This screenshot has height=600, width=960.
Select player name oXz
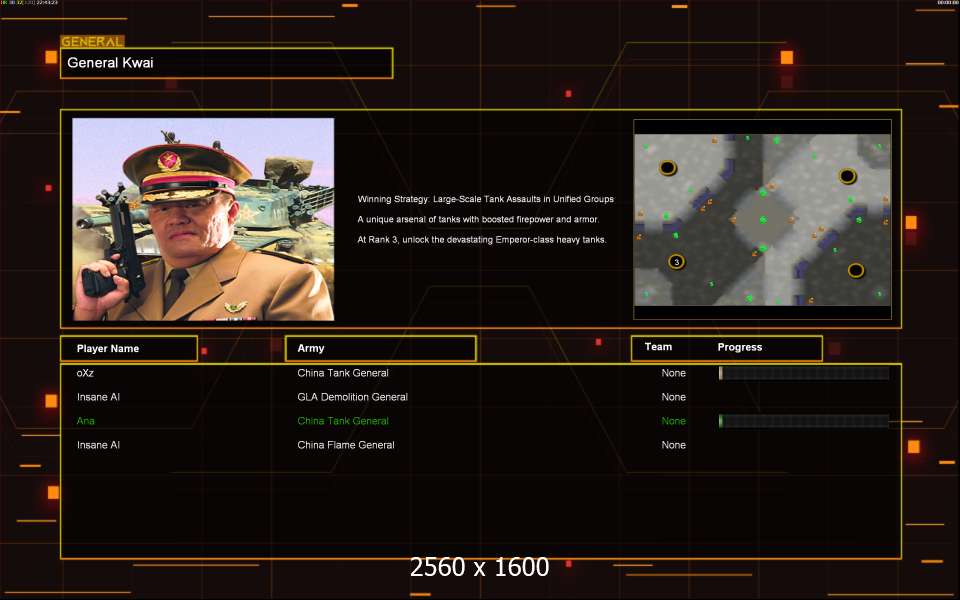click(x=85, y=373)
